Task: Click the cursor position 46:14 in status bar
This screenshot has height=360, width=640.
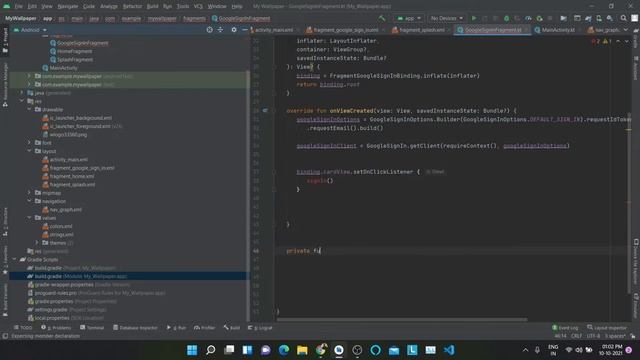Action: (x=560, y=336)
